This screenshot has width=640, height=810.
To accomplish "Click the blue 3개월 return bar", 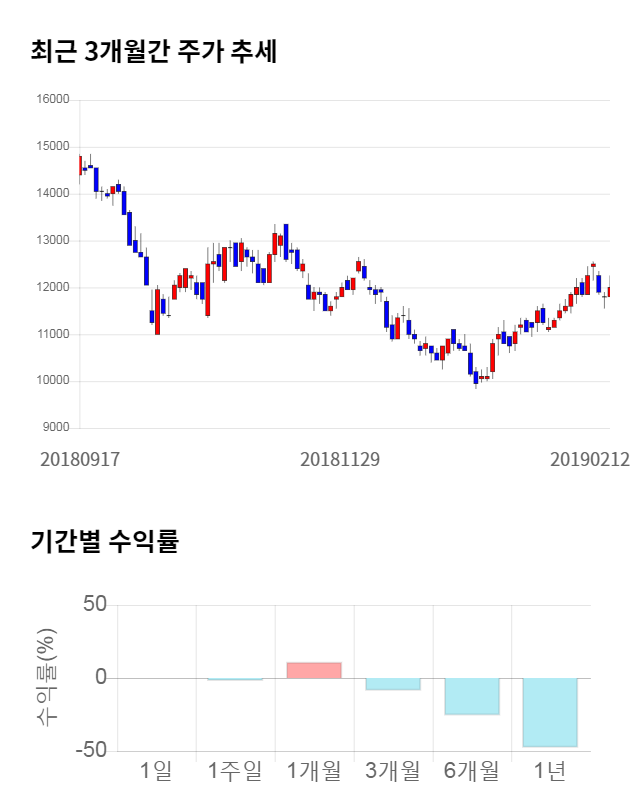I will (392, 684).
